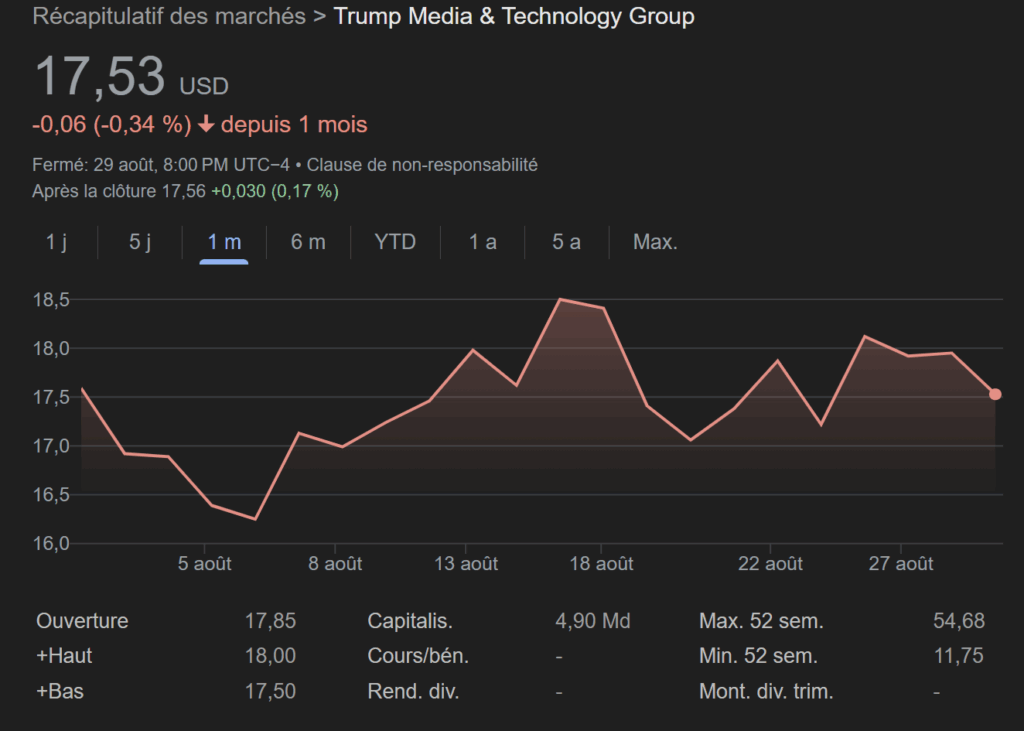Click the +Haut label
This screenshot has width=1024, height=731.
click(64, 656)
